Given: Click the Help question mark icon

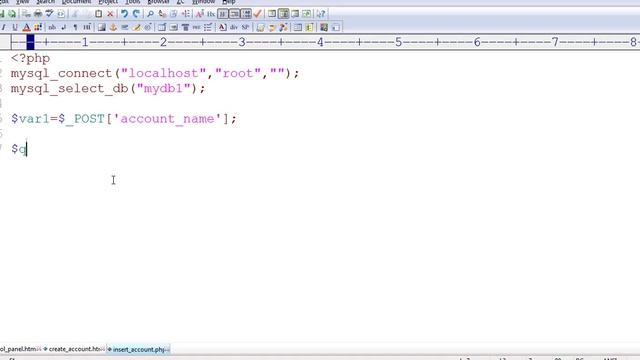Looking at the screenshot, I should pos(321,14).
